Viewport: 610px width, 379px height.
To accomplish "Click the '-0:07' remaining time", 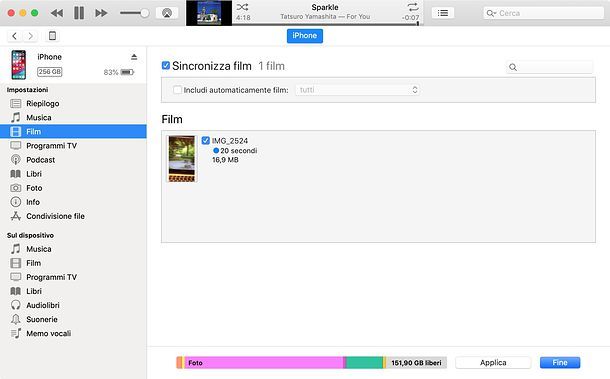I will pyautogui.click(x=410, y=18).
